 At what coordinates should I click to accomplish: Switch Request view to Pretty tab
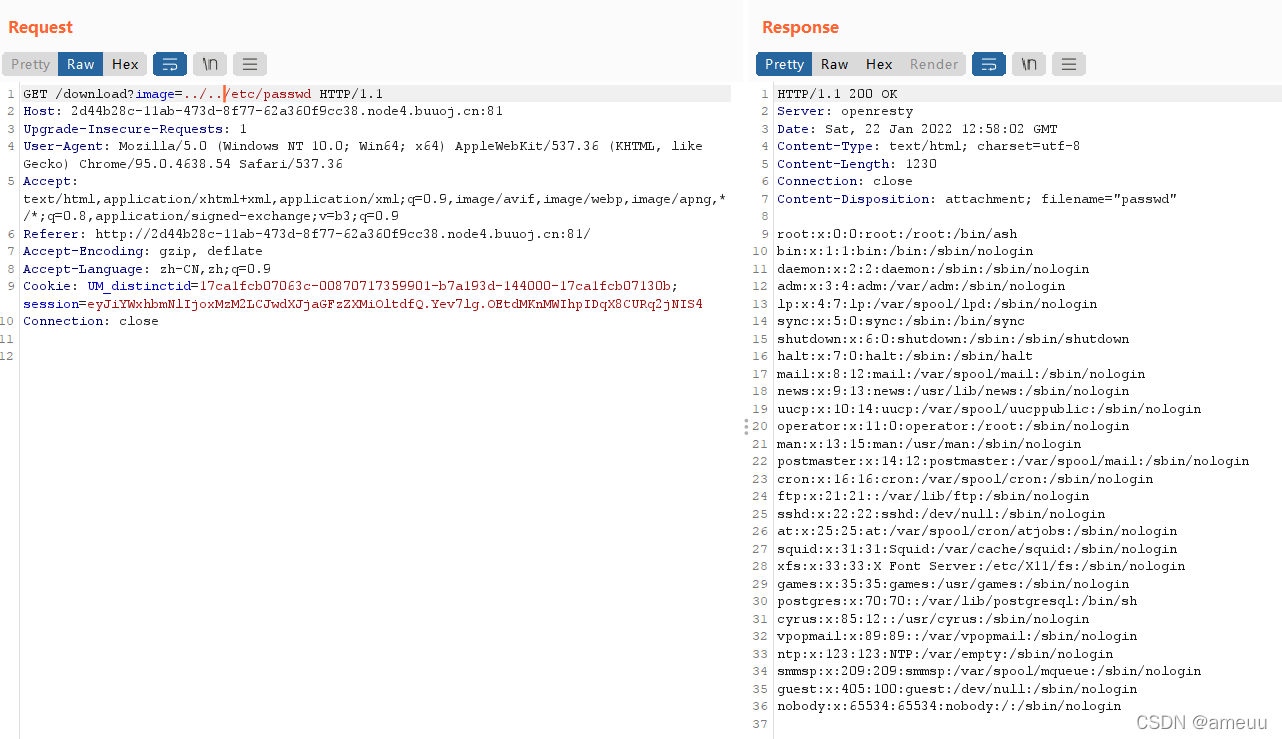click(x=30, y=64)
